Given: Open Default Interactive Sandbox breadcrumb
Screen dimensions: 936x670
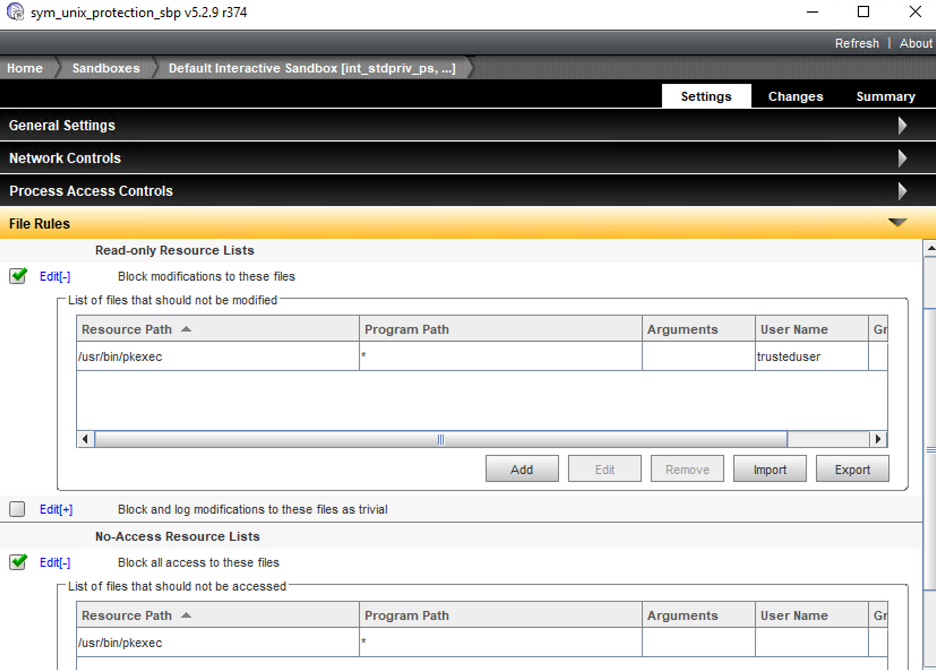Looking at the screenshot, I should click(312, 68).
